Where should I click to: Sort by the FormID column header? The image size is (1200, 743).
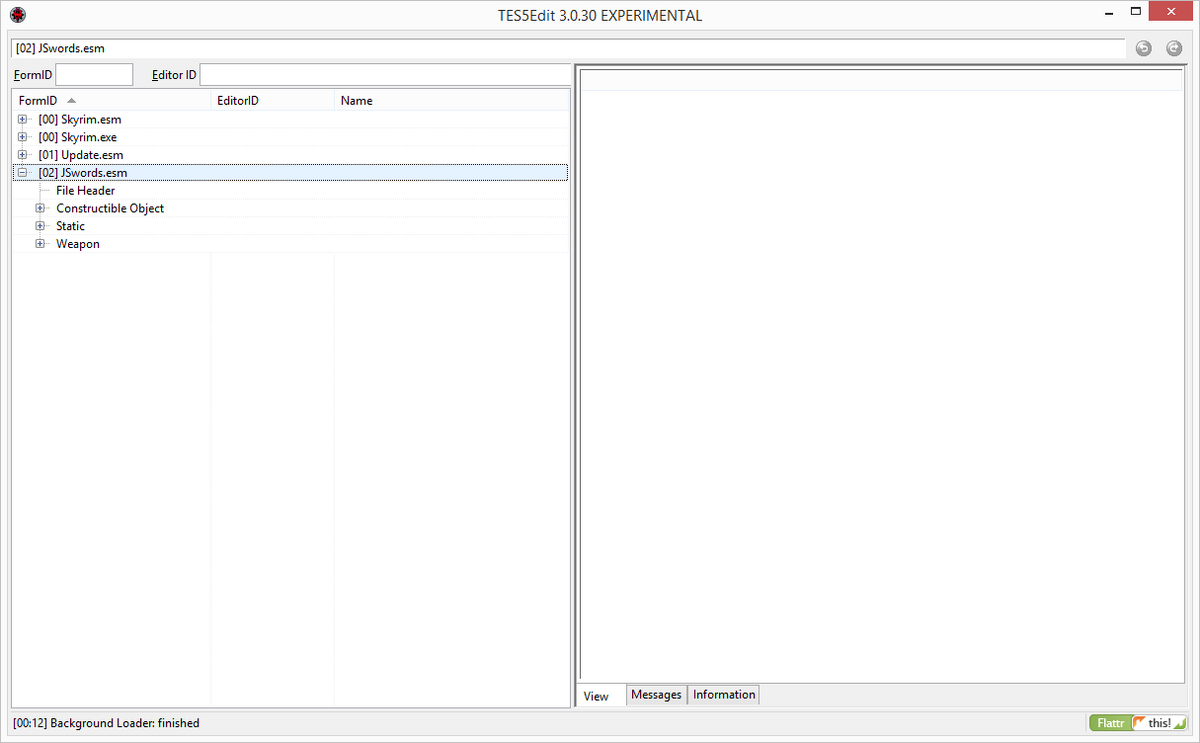pos(111,101)
